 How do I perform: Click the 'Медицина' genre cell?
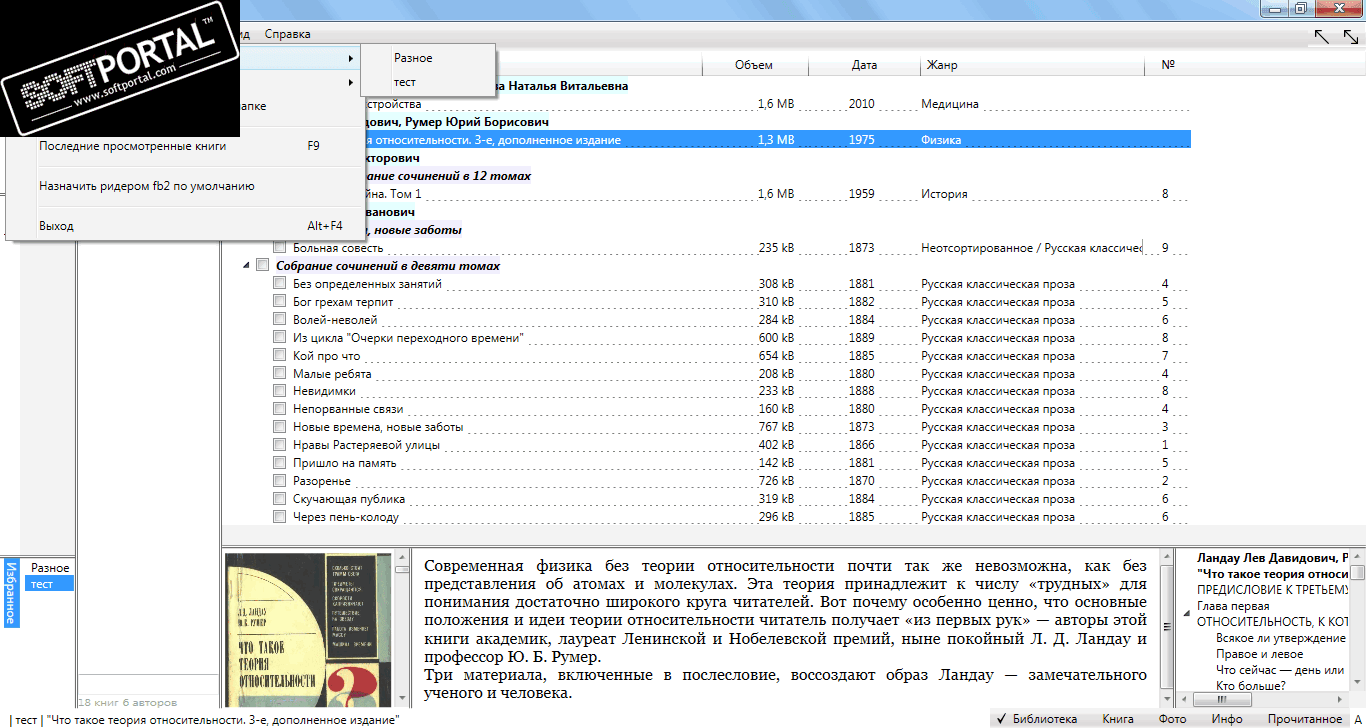point(950,104)
